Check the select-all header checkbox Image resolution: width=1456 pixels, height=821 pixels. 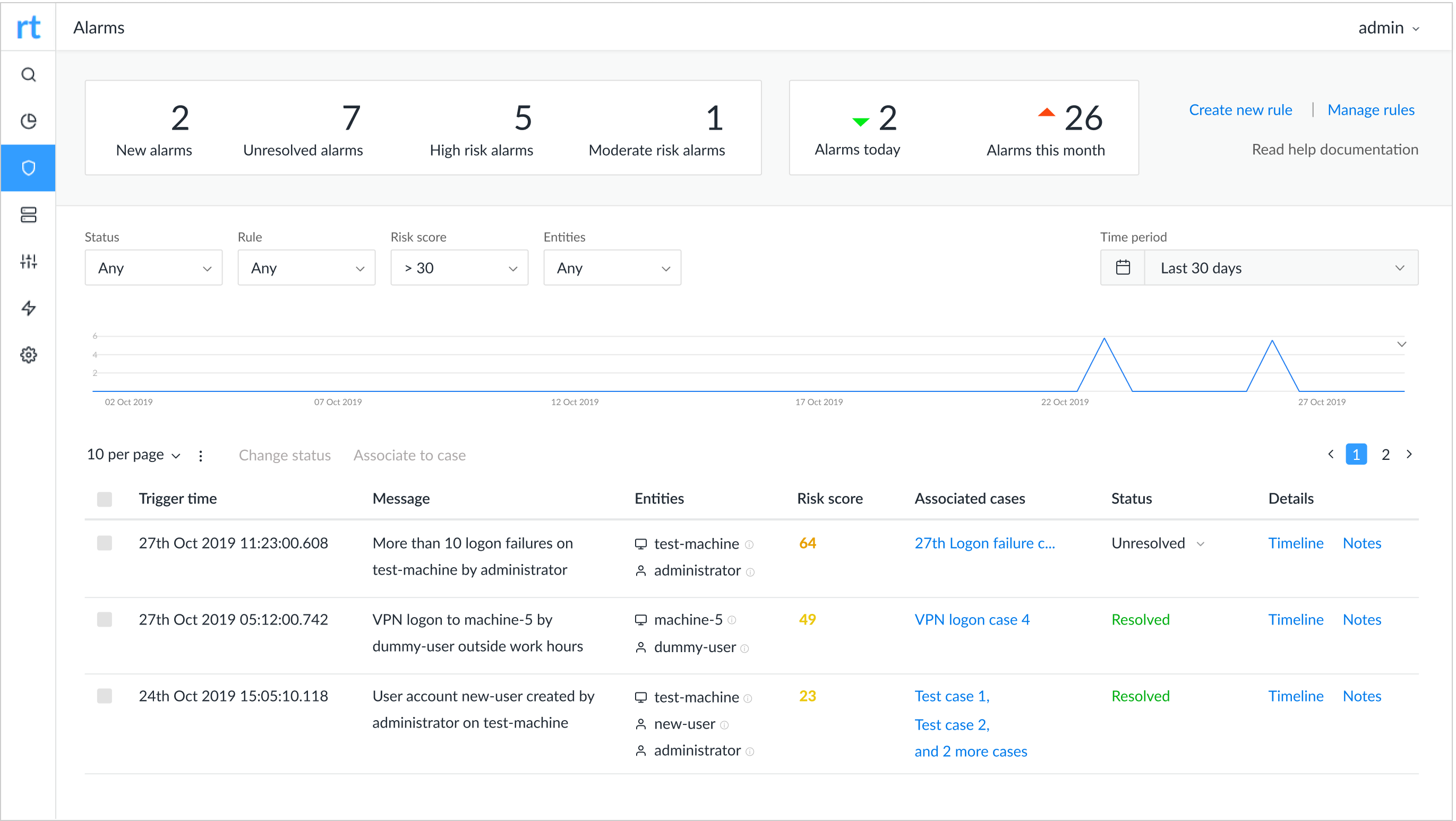pyautogui.click(x=105, y=499)
